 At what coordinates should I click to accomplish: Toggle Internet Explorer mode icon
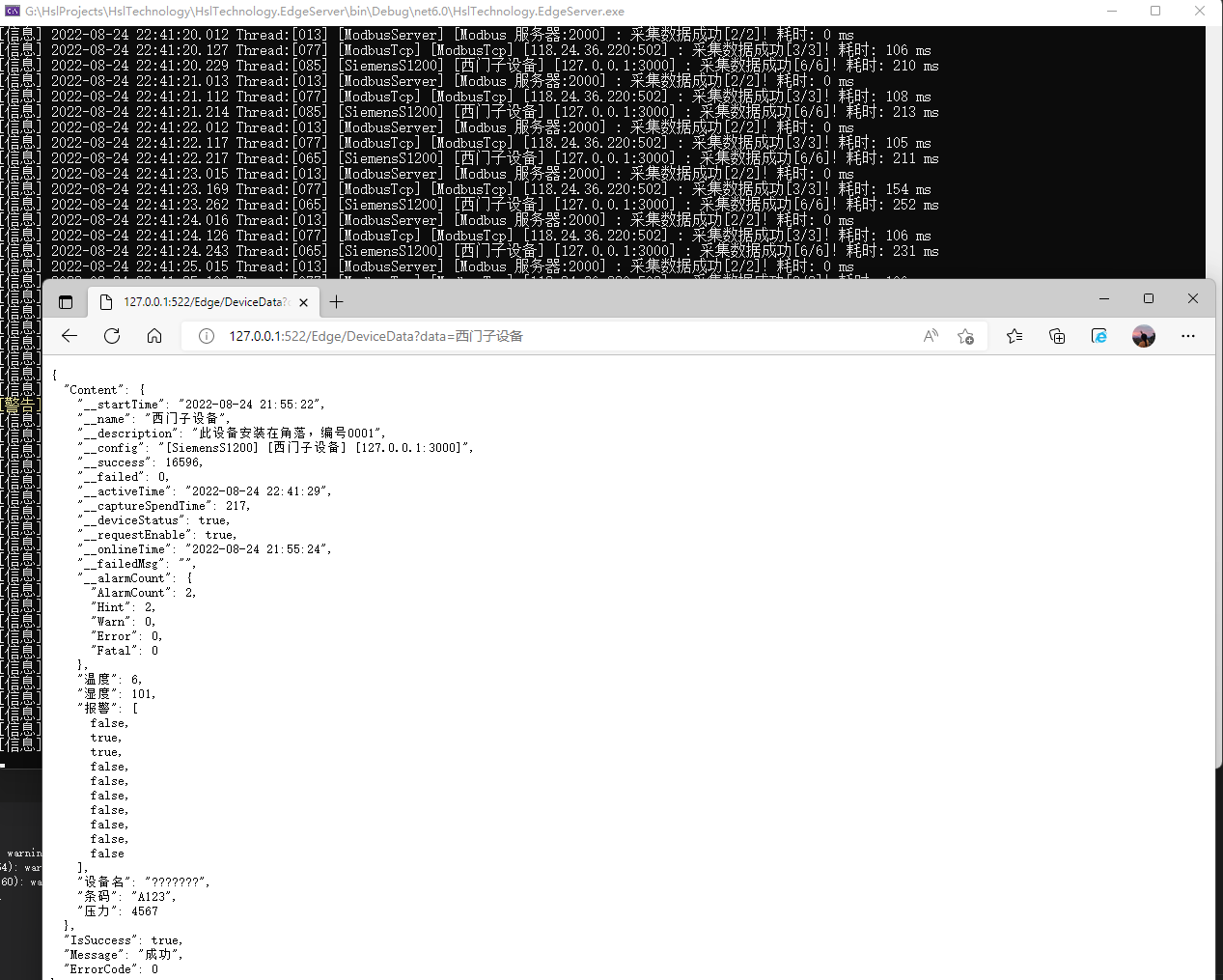point(1099,336)
